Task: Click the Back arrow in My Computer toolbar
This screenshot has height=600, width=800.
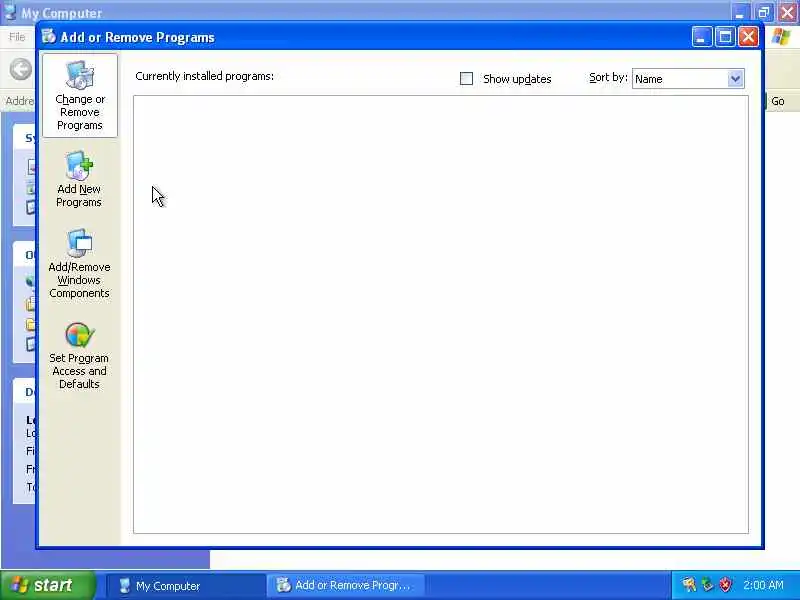Action: [21, 69]
